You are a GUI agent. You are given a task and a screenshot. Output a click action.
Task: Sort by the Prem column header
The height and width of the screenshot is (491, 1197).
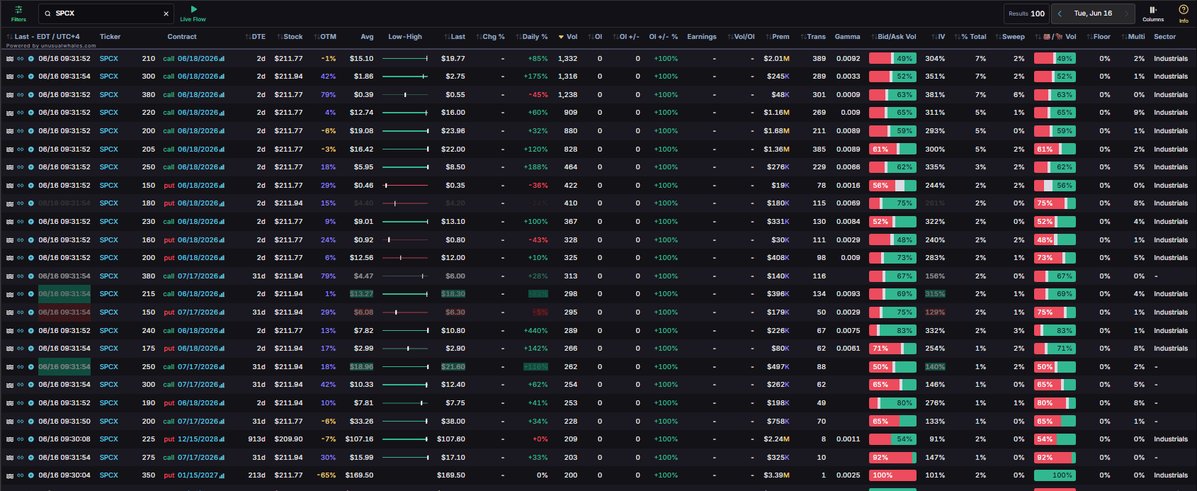tap(776, 37)
